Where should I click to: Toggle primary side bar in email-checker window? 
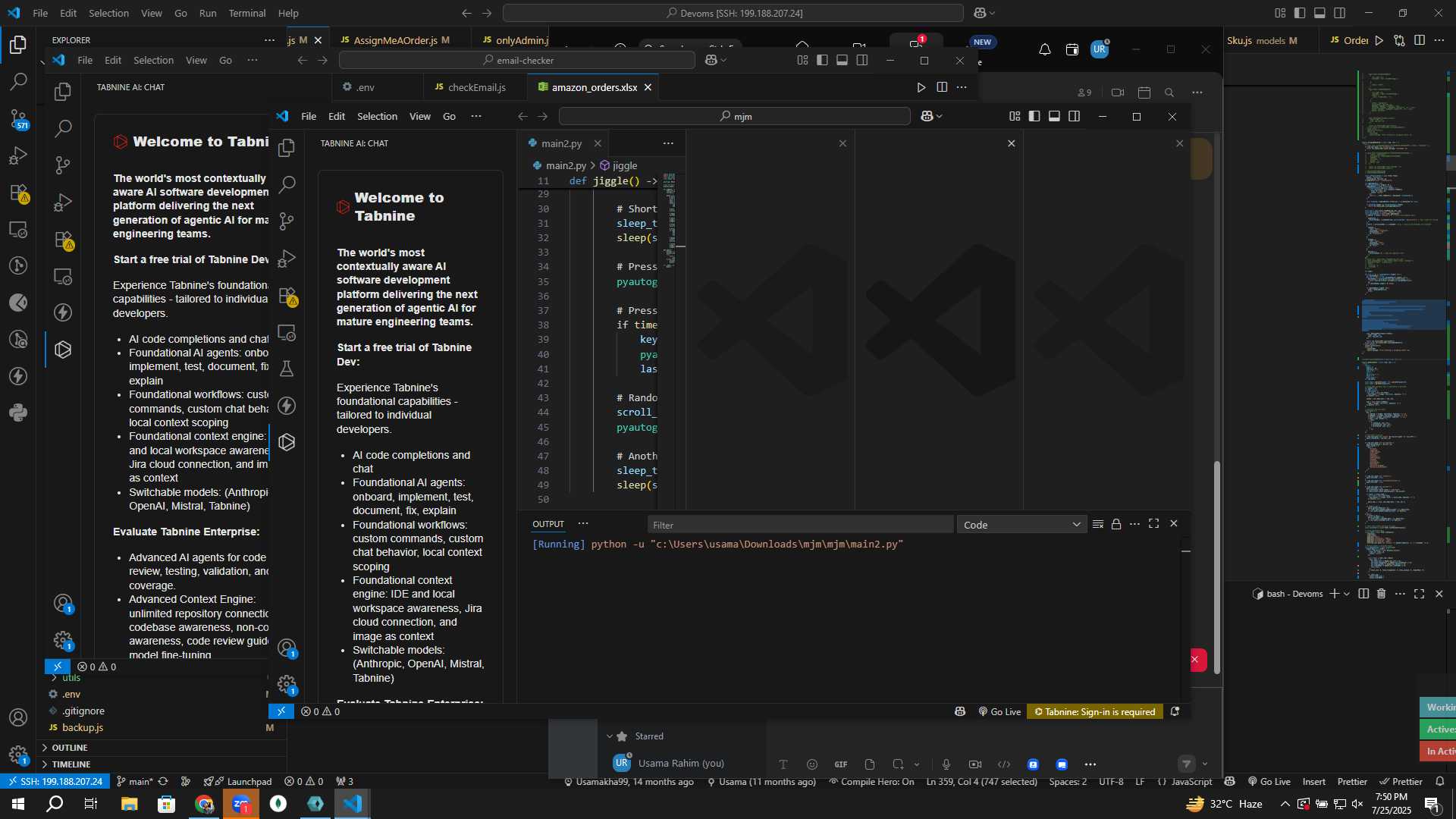(x=822, y=60)
